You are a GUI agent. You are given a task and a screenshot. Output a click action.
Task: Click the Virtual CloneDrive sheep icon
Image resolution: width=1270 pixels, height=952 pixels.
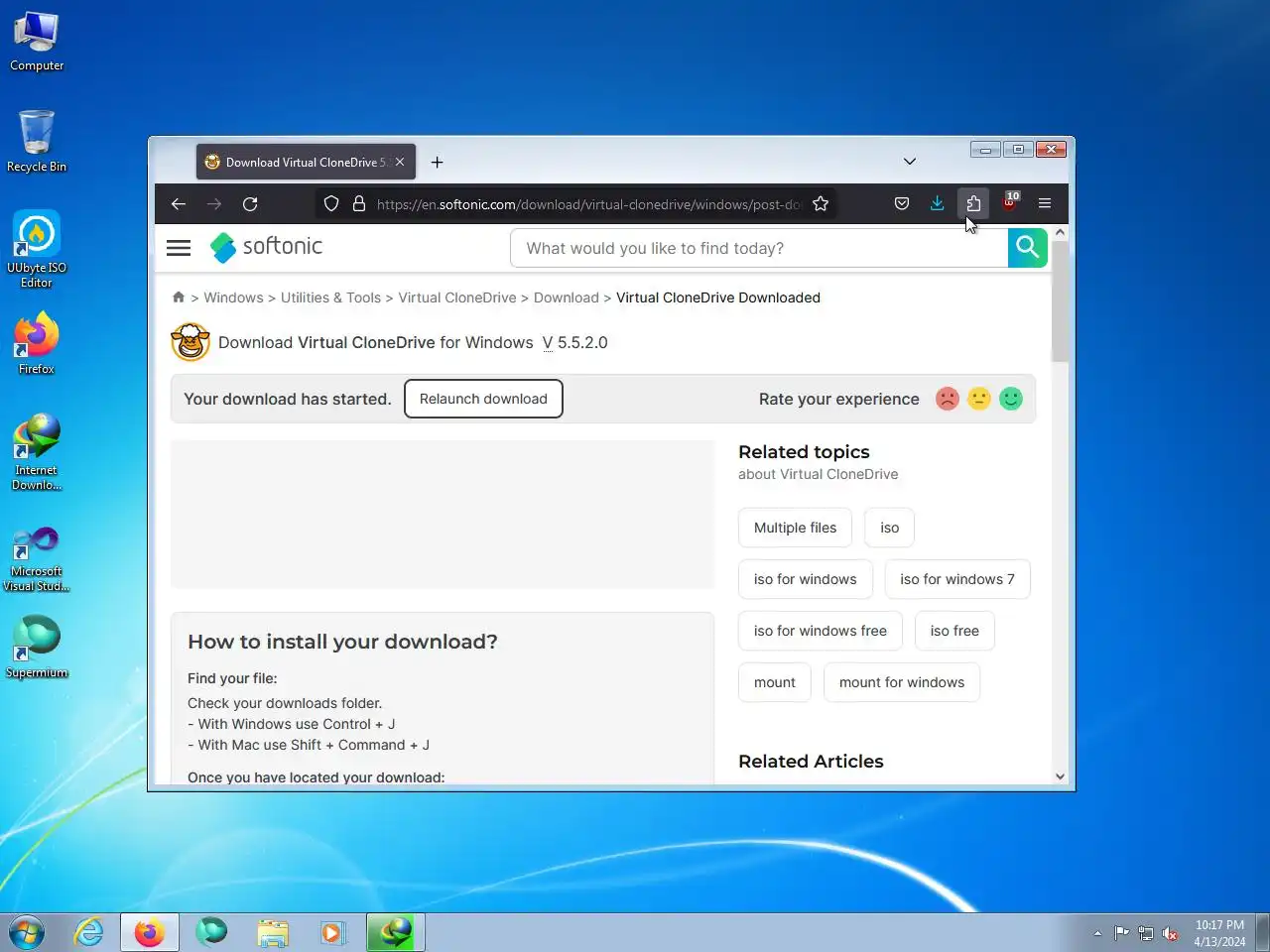pos(190,342)
